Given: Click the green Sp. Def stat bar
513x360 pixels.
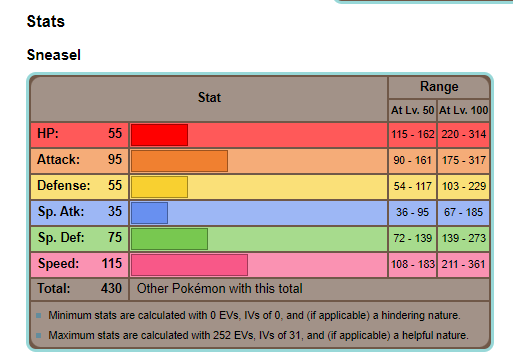Looking at the screenshot, I should click(169, 239).
